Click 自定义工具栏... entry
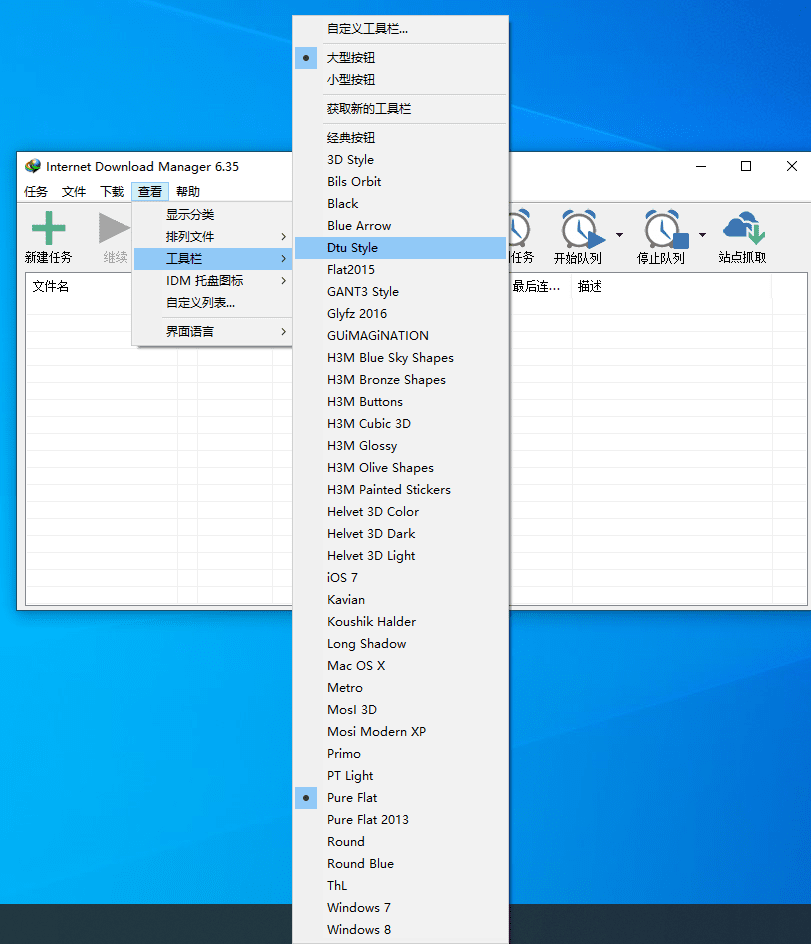Screen dimensions: 811x944 [400, 29]
